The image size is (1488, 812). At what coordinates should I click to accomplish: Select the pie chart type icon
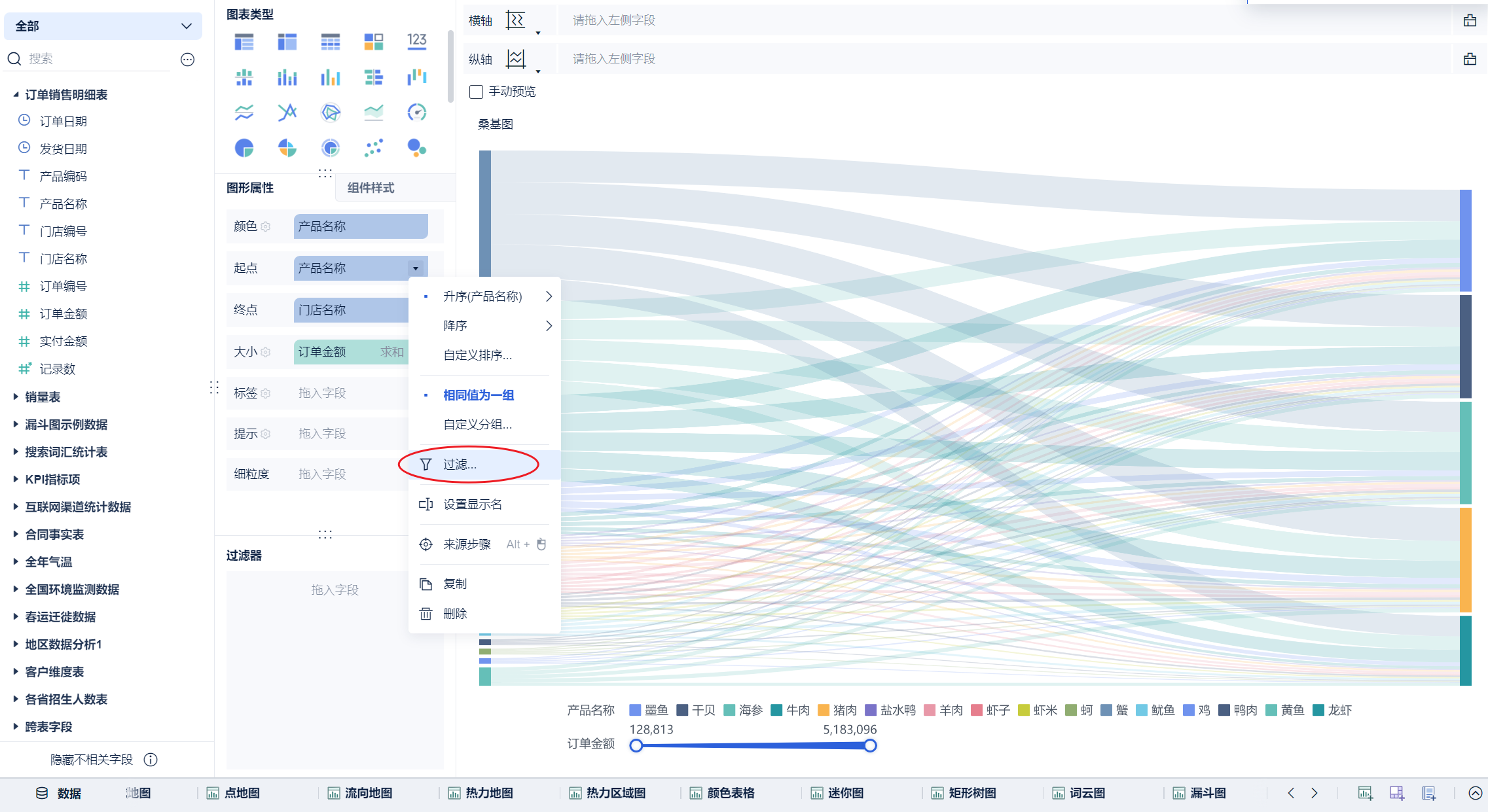[244, 149]
